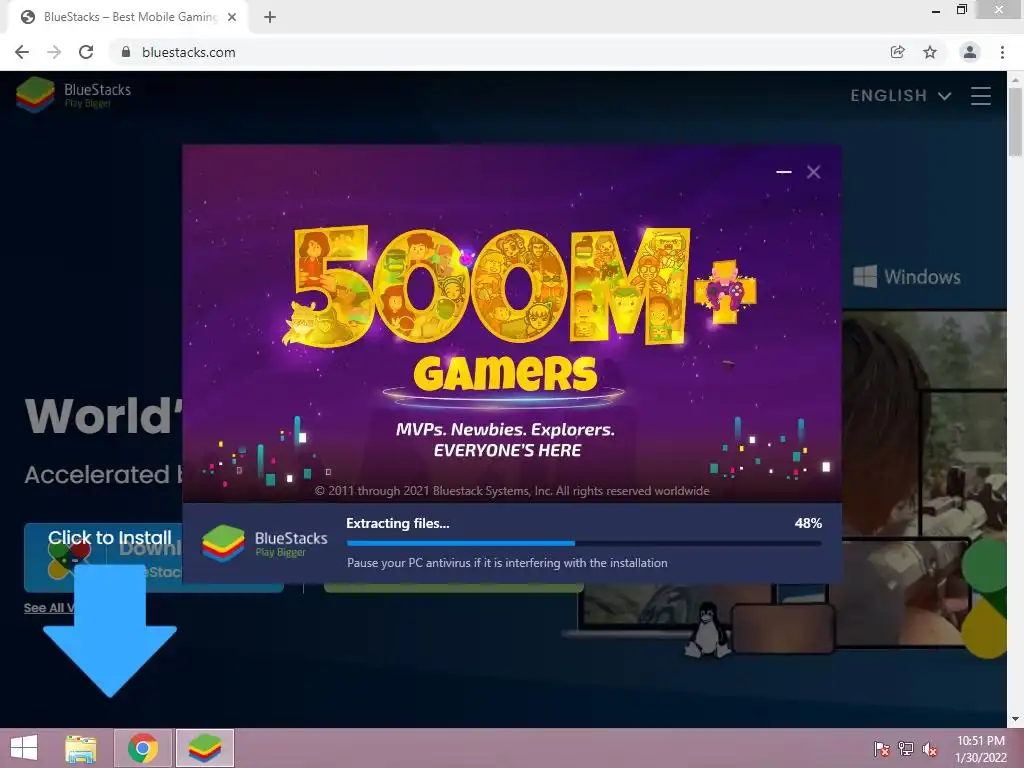Click the muted volume tray icon
This screenshot has height=768, width=1024.
930,749
